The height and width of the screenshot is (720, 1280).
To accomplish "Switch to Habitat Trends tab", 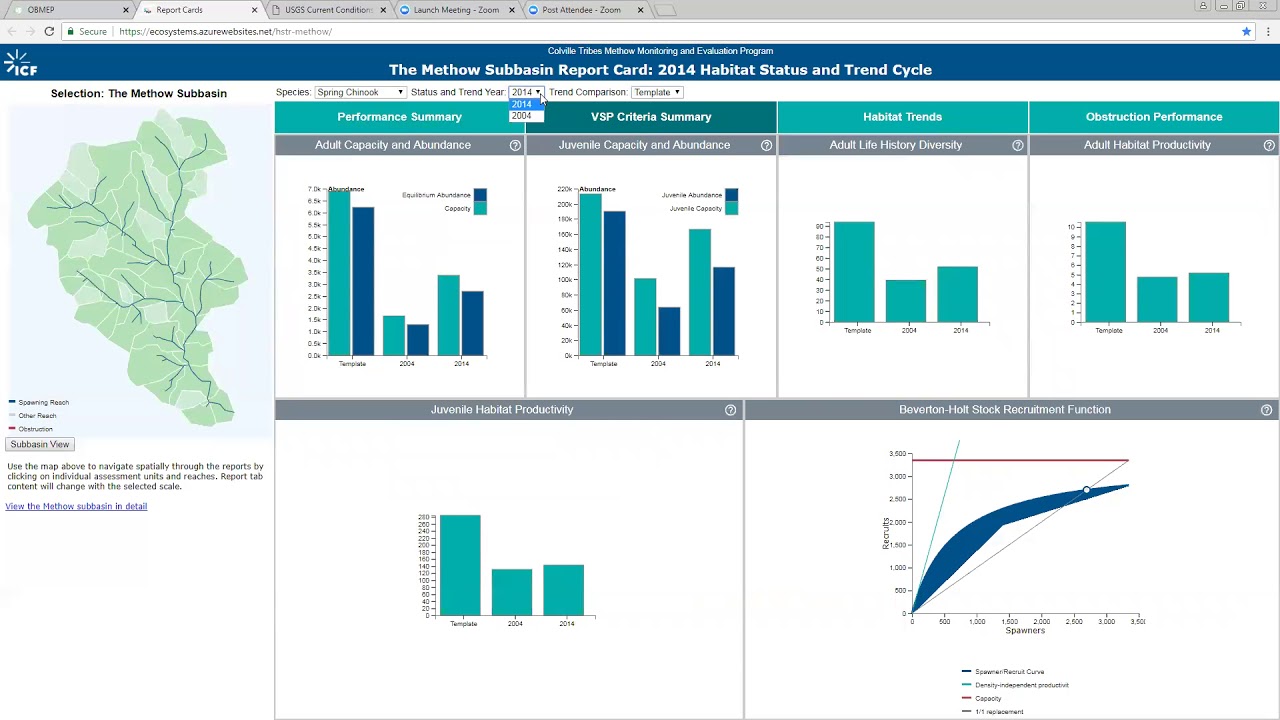I will [902, 117].
